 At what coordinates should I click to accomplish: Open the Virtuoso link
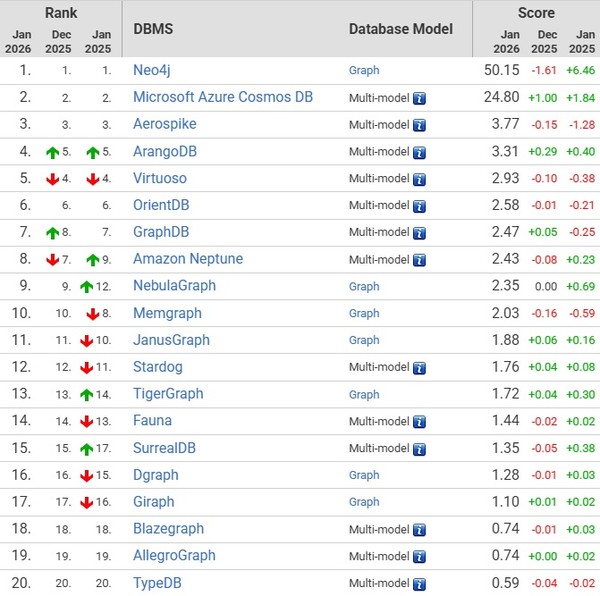click(x=160, y=178)
